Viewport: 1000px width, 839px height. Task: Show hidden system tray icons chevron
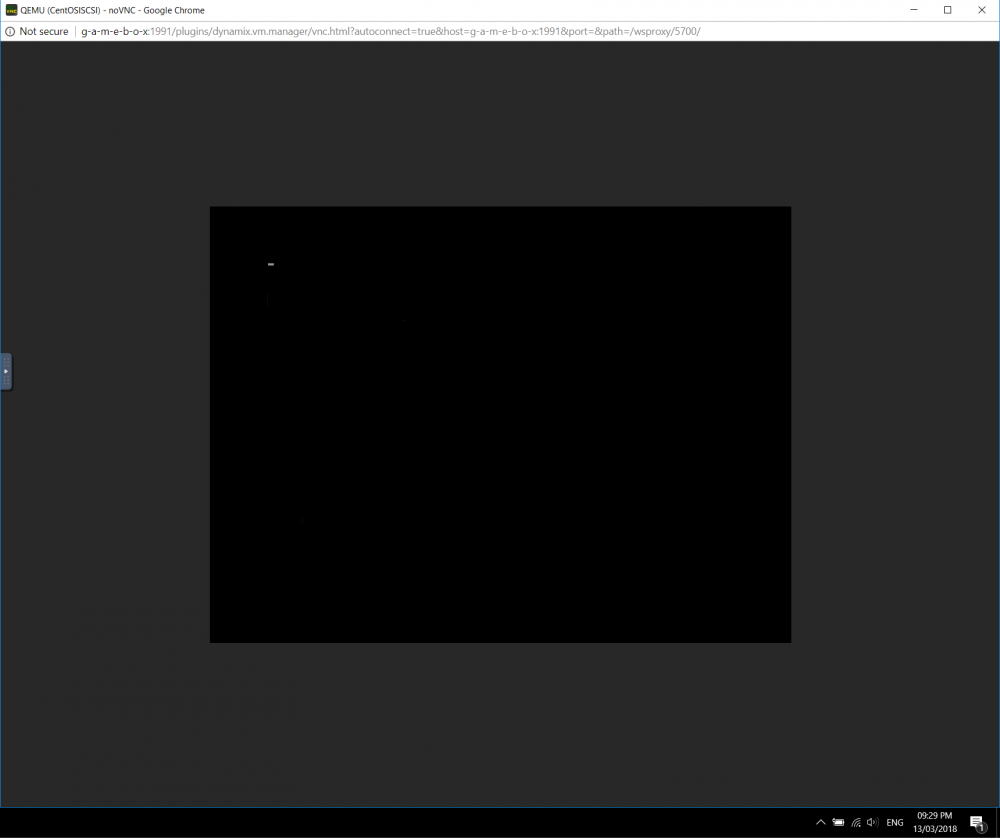tap(821, 822)
